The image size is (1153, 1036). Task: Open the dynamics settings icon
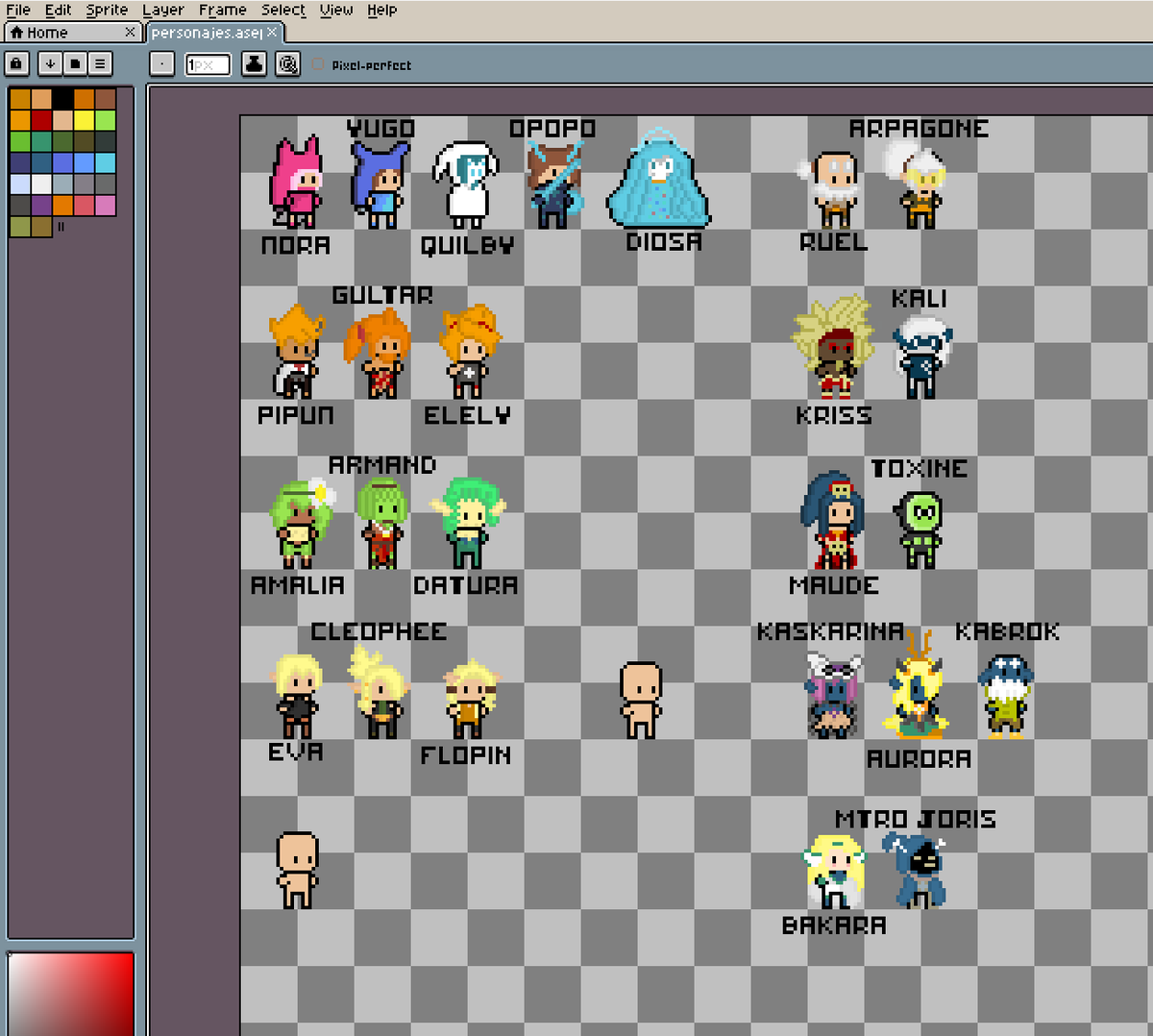pos(287,64)
